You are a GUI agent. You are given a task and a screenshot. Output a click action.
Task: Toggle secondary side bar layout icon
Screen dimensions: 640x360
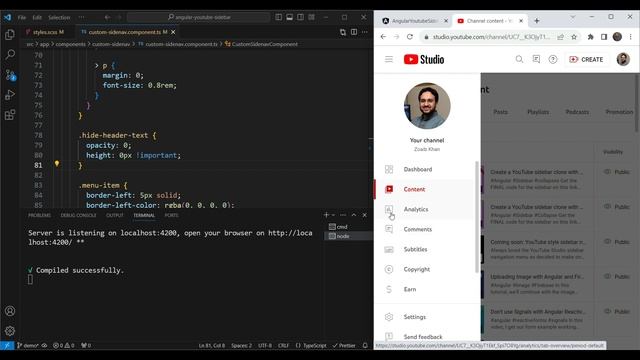[x=300, y=17]
